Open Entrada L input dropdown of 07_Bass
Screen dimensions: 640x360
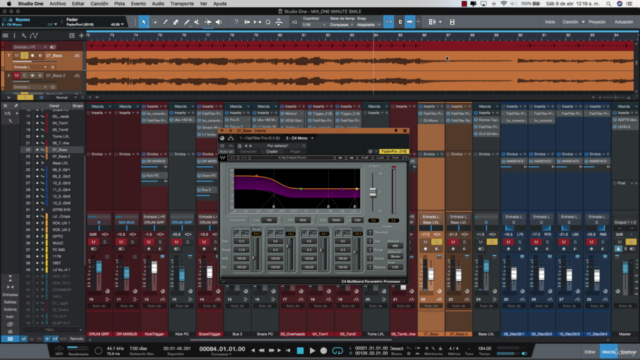point(30,67)
